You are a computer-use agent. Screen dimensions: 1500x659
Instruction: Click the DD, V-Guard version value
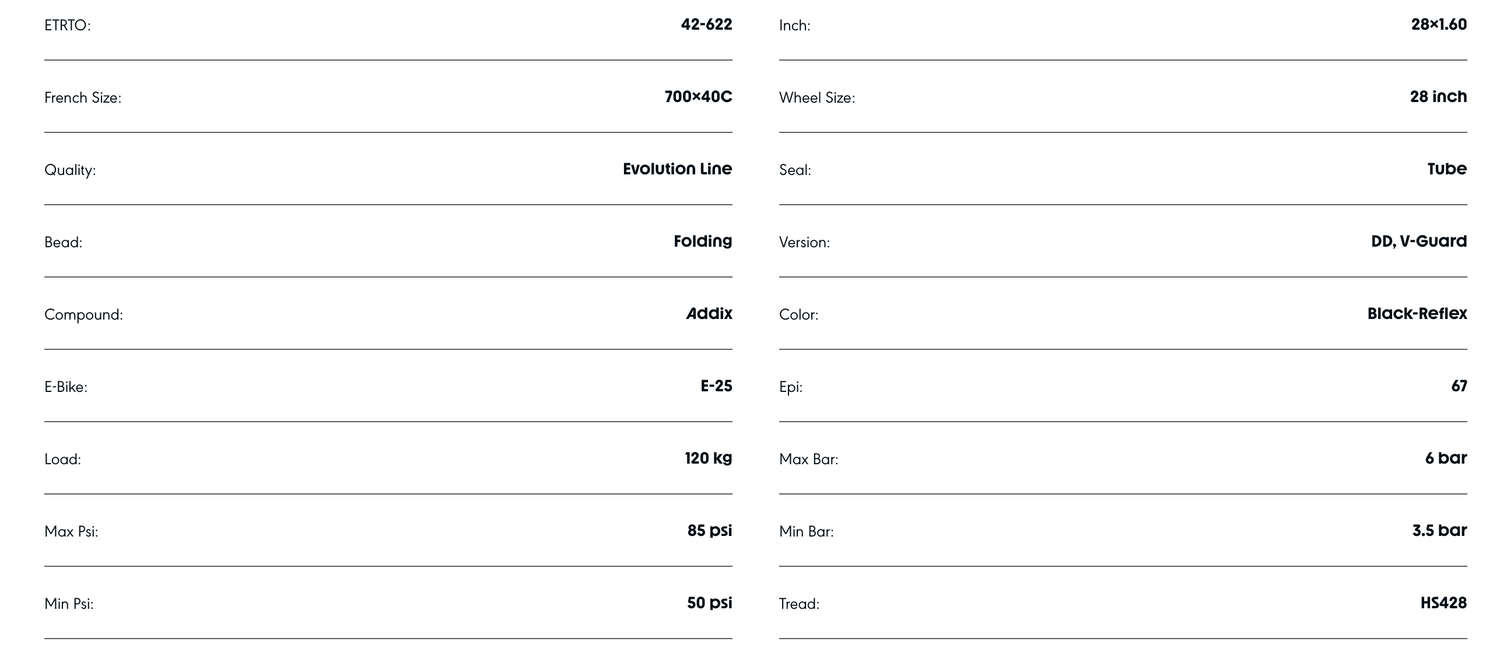(x=1419, y=241)
